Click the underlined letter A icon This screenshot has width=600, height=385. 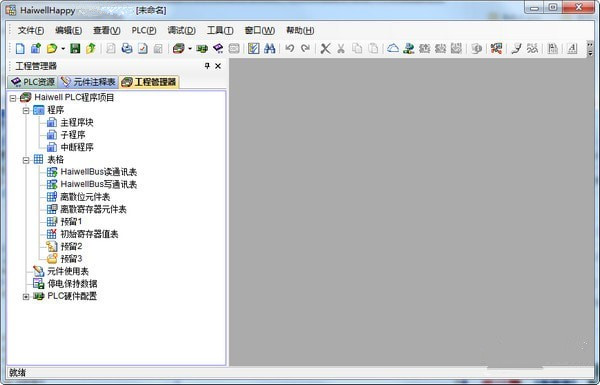tap(572, 49)
